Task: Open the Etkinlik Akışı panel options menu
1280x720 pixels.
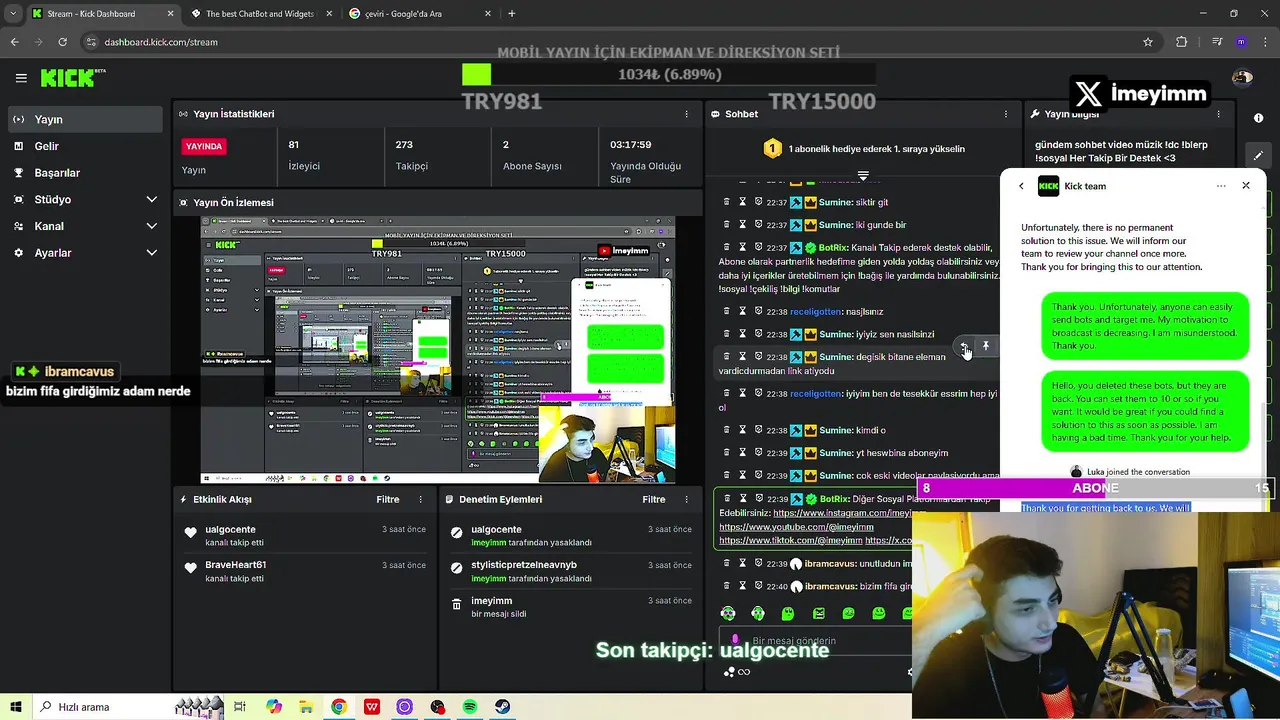Action: pos(420,499)
